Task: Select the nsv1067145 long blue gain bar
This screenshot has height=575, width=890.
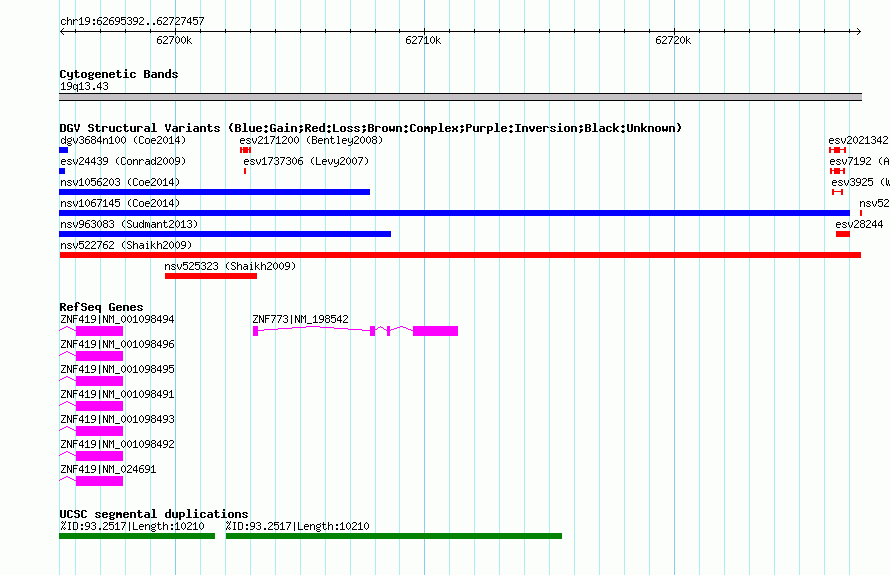Action: (x=454, y=213)
